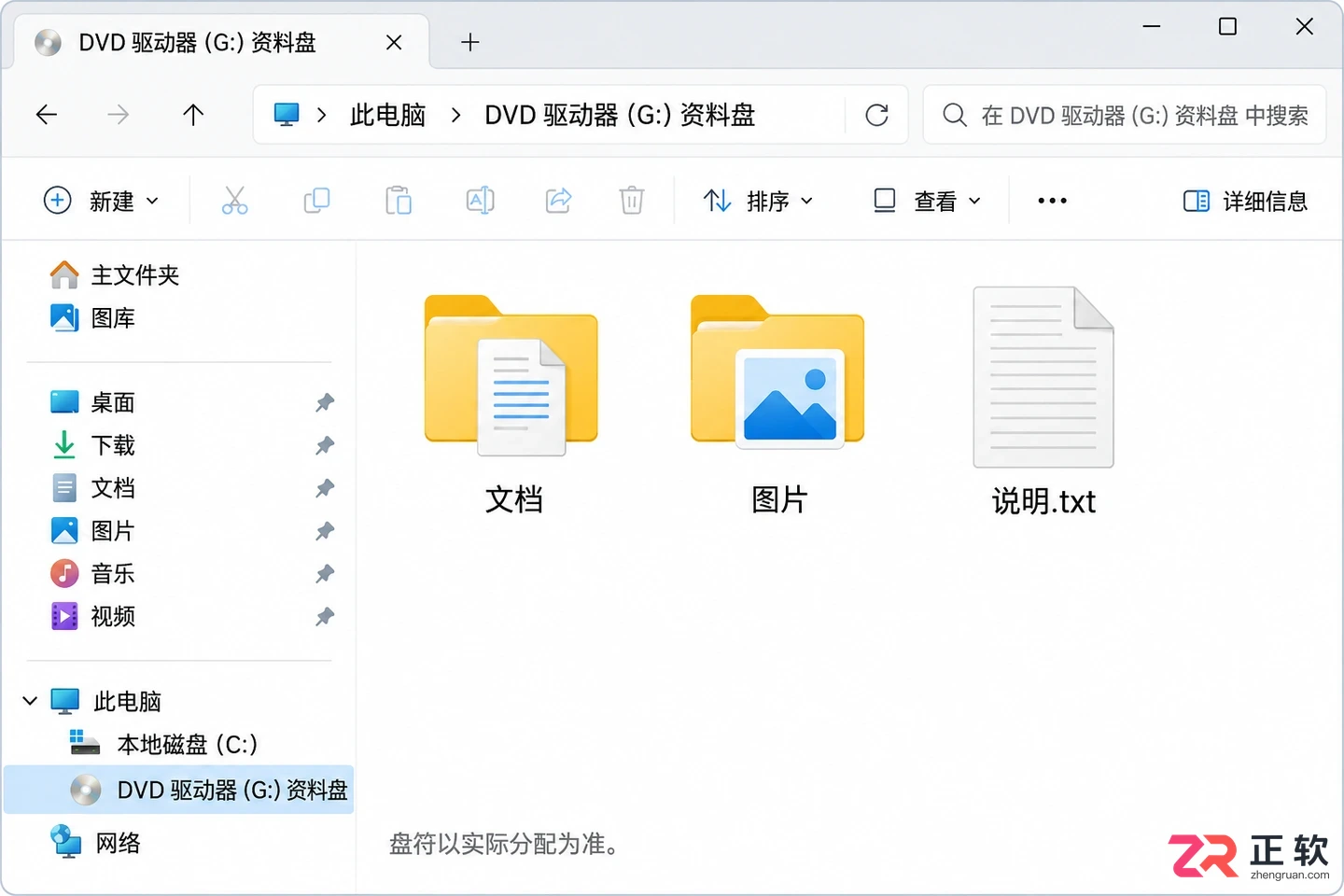The image size is (1344, 896).
Task: Select DVD 驱动器 (G:) in sidebar tree
Action: click(x=179, y=790)
